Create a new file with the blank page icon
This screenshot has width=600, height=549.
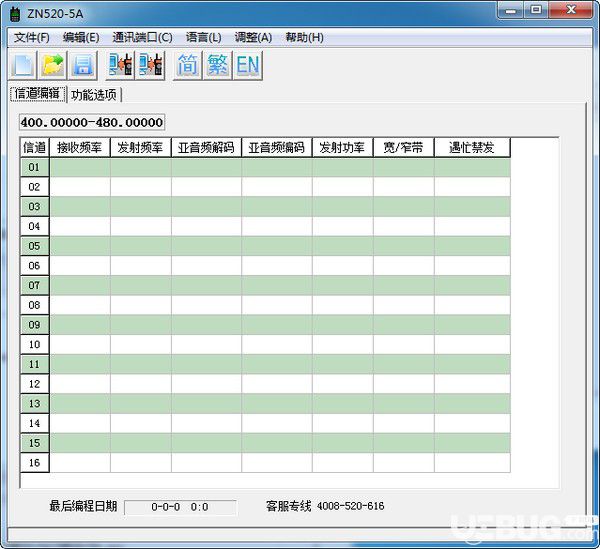pyautogui.click(x=23, y=65)
